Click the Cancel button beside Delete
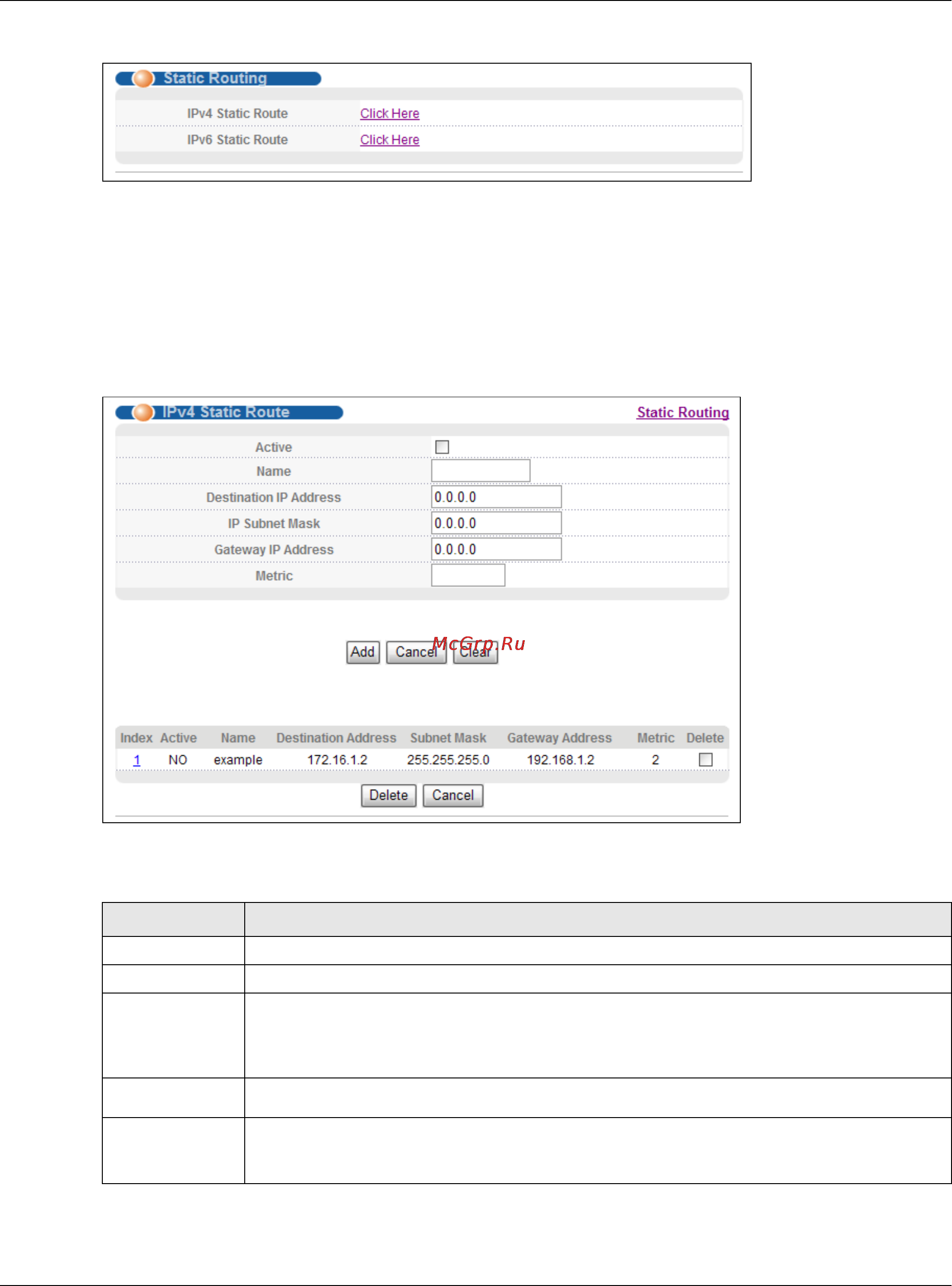 click(453, 795)
